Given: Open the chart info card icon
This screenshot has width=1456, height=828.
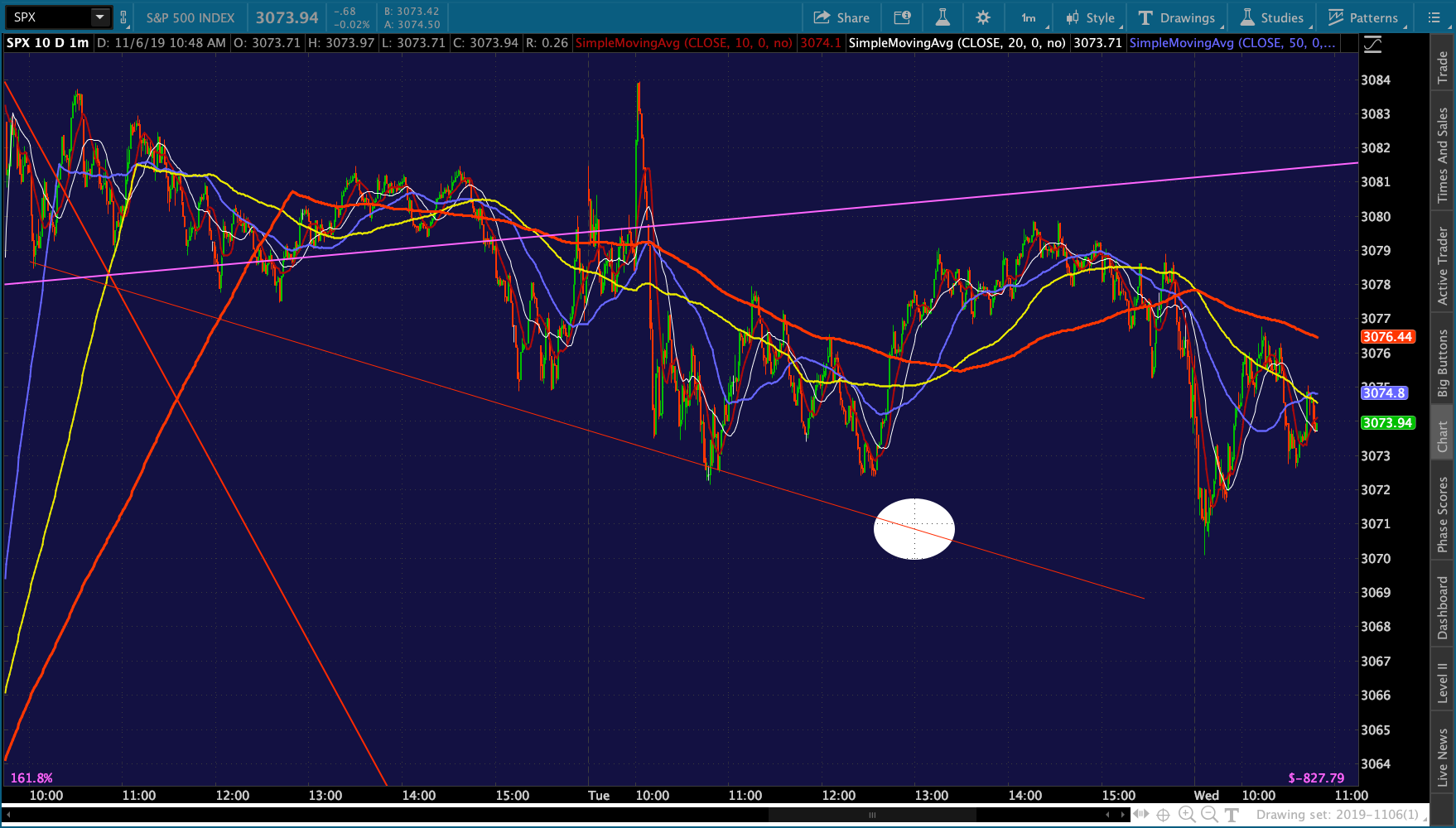Looking at the screenshot, I should pyautogui.click(x=902, y=17).
